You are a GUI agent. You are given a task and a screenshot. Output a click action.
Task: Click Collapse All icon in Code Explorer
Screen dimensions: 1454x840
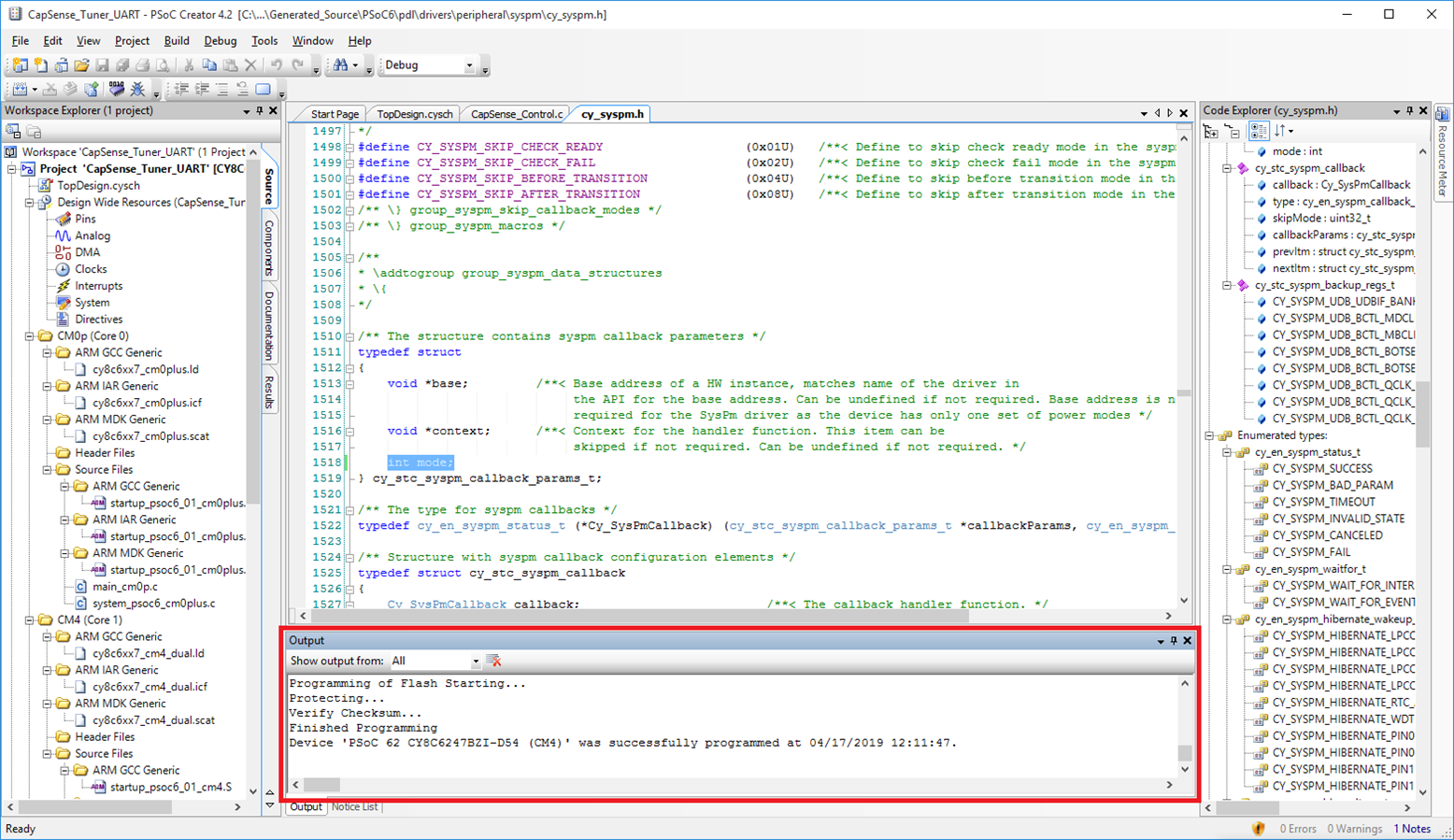click(1233, 132)
